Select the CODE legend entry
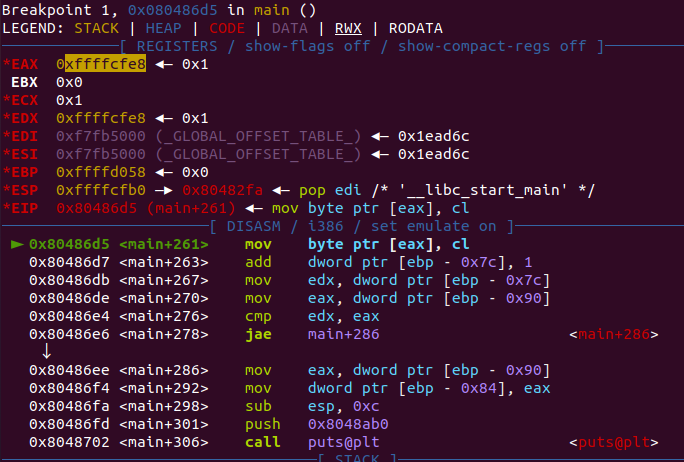 pyautogui.click(x=228, y=28)
